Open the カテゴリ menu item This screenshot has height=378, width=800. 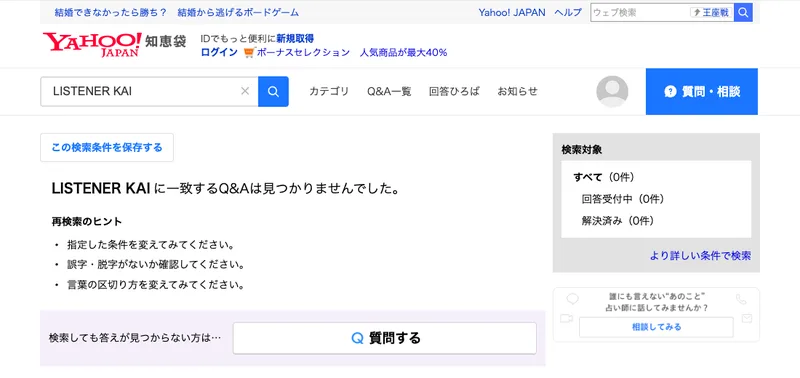pos(329,91)
